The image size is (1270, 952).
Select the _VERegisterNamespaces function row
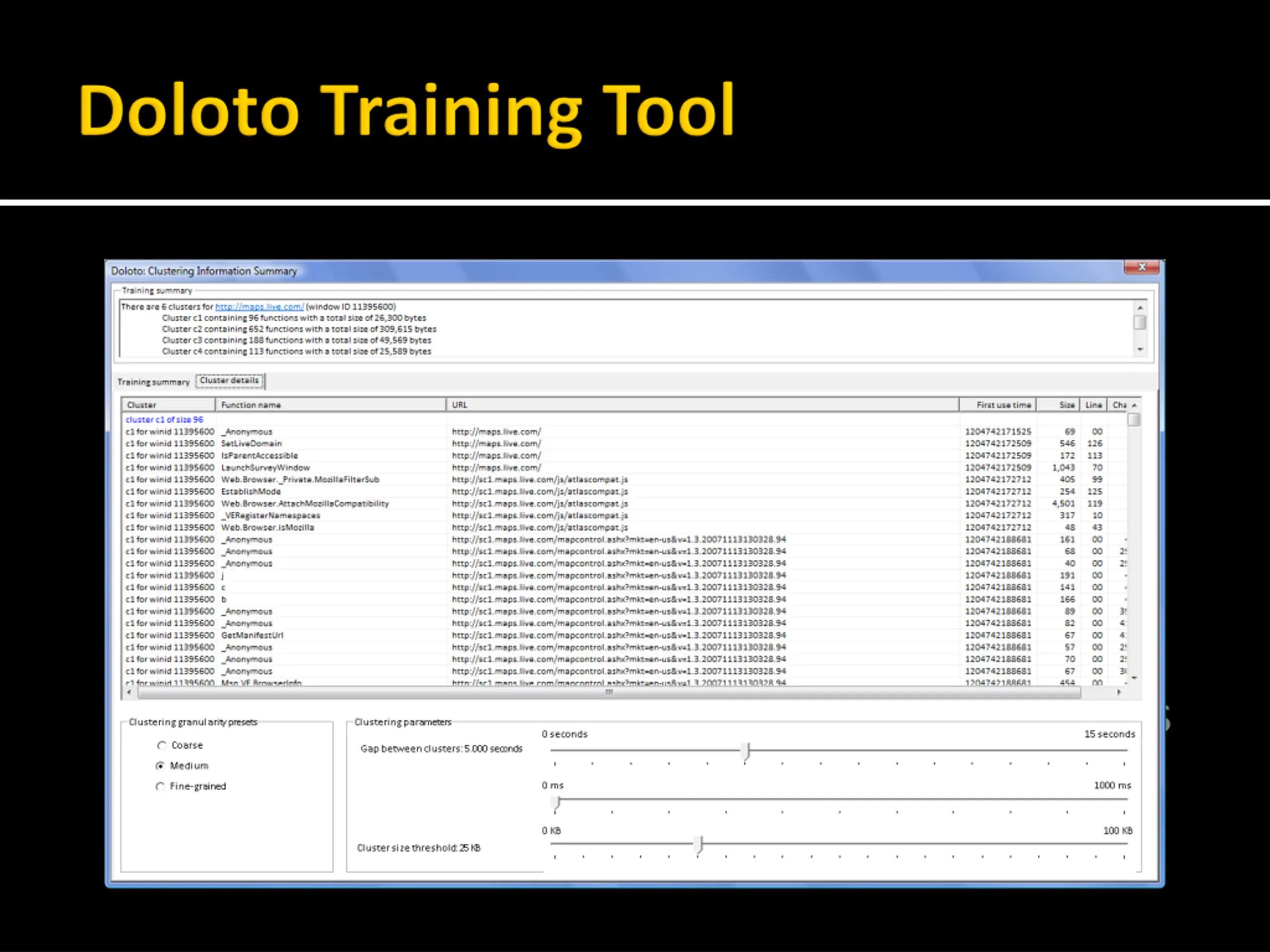(x=624, y=515)
